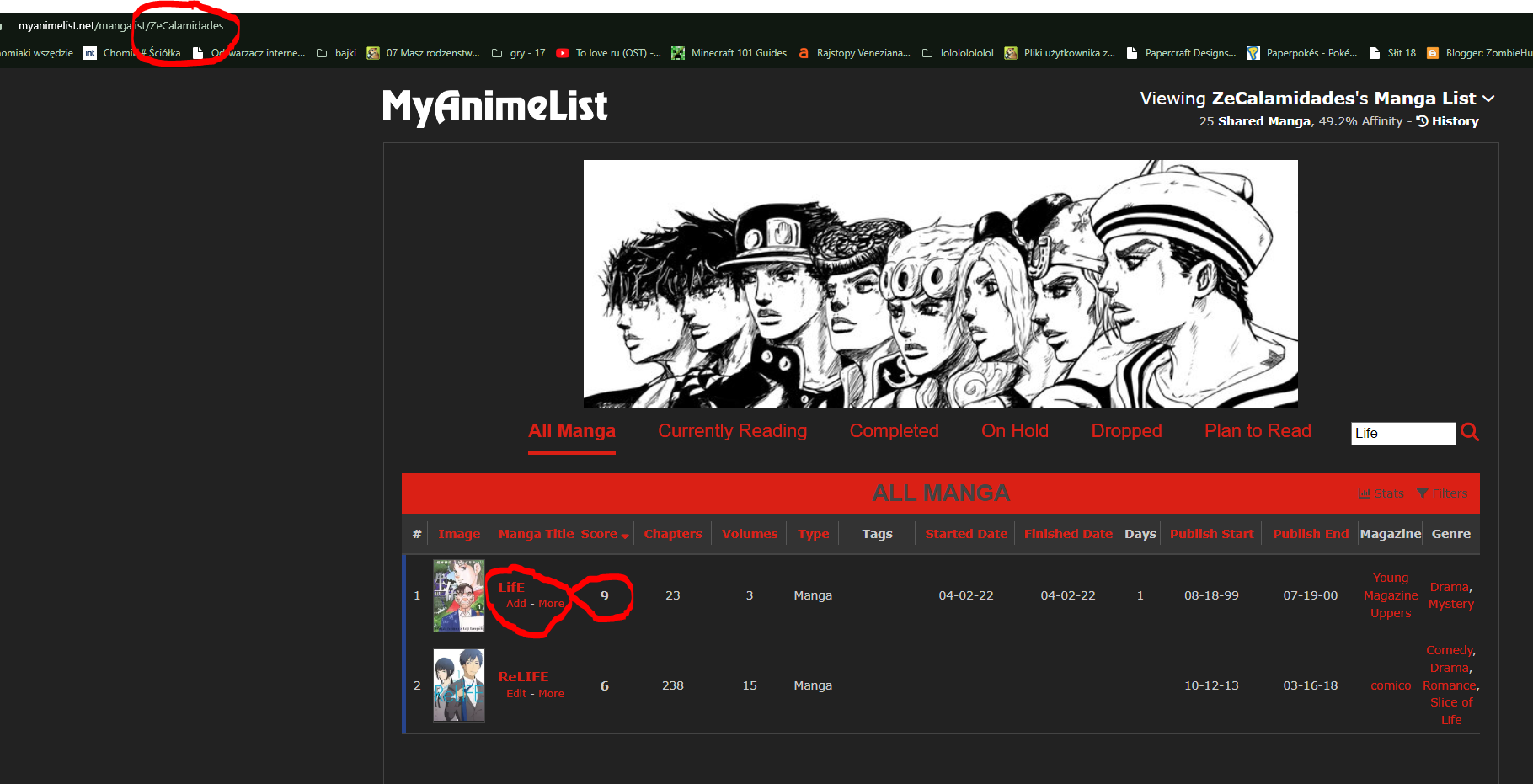Screen dimensions: 1533x784
Task: Click the MyAnimeList logo
Action: tap(494, 107)
